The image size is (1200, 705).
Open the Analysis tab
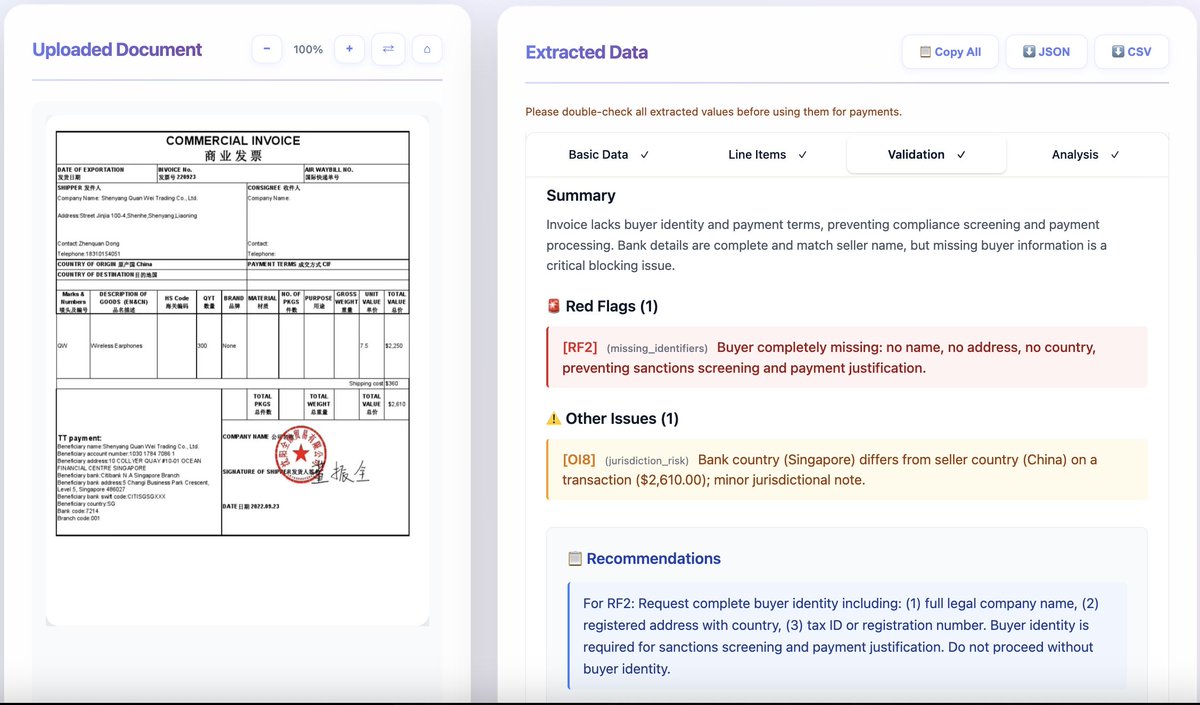[x=1086, y=155]
